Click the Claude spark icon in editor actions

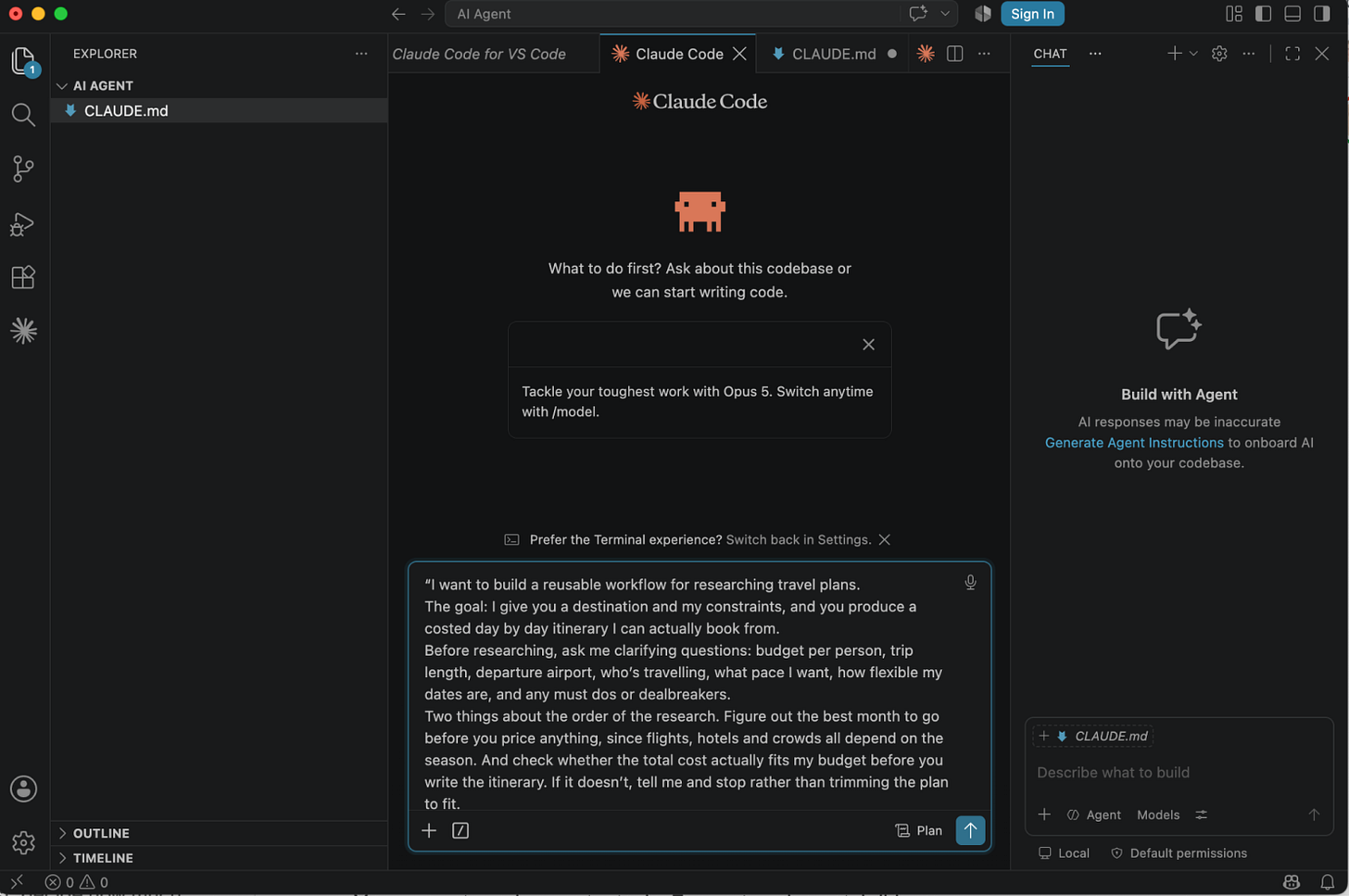point(926,54)
